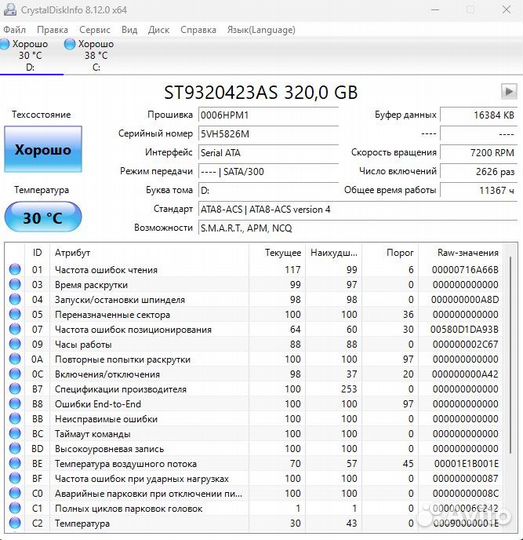523x540 pixels.
Task: Click the Хорошо health status button
Action: click(43, 149)
